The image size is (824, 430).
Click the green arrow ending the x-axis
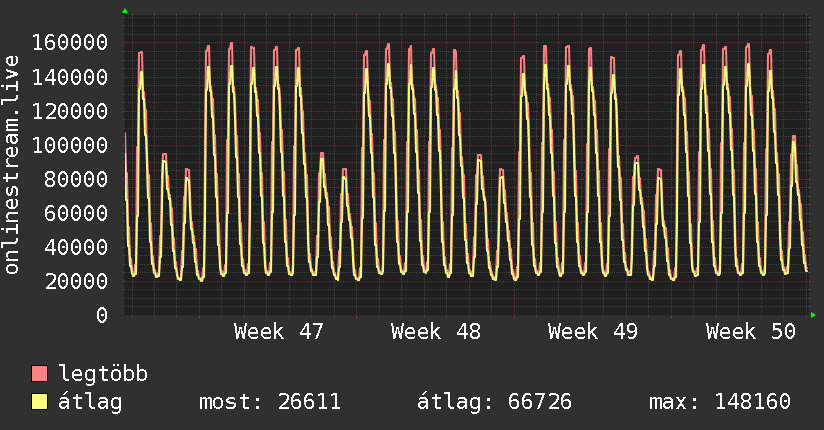813,315
